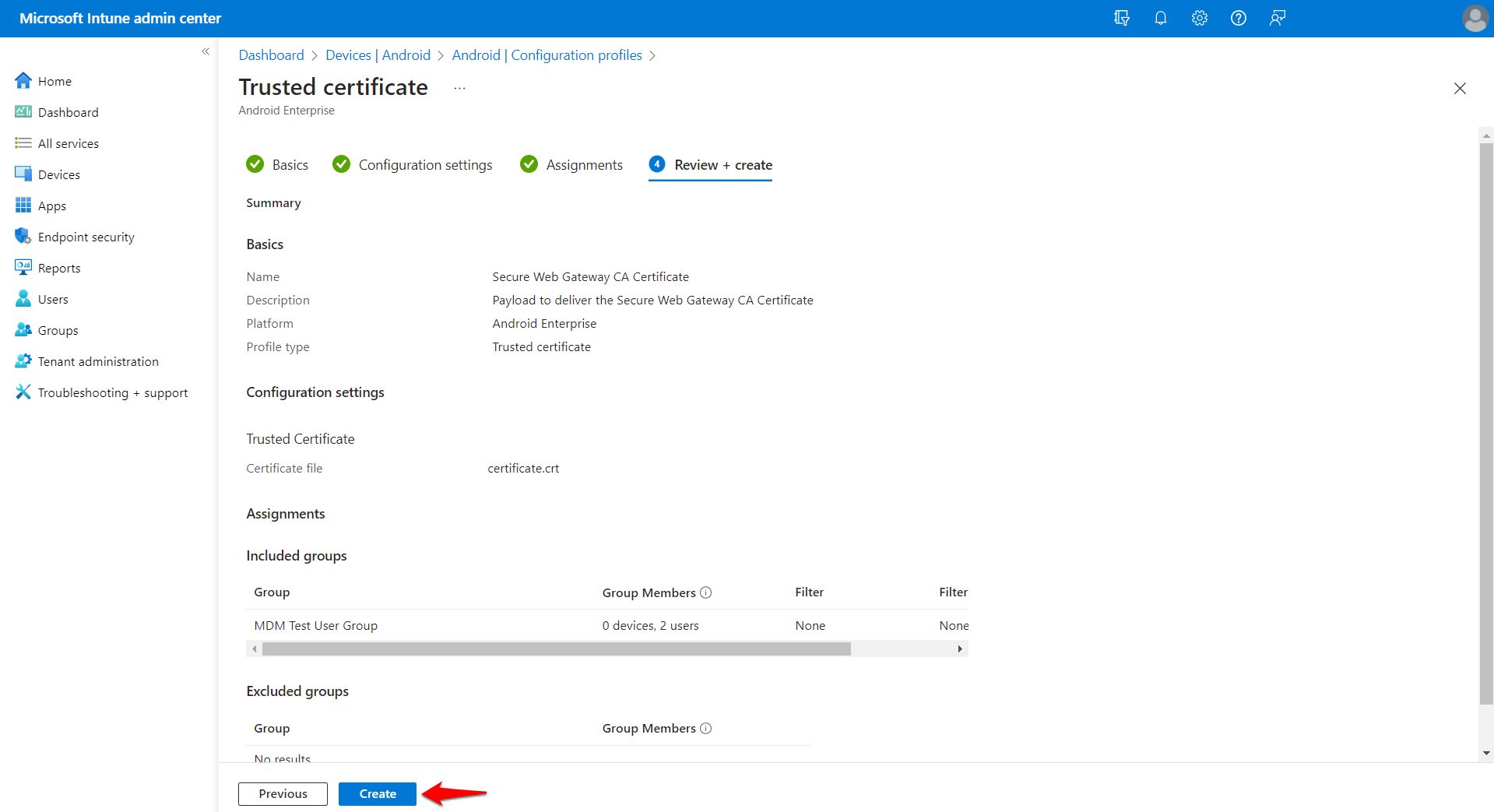Open notifications bell icon

coord(1160,18)
